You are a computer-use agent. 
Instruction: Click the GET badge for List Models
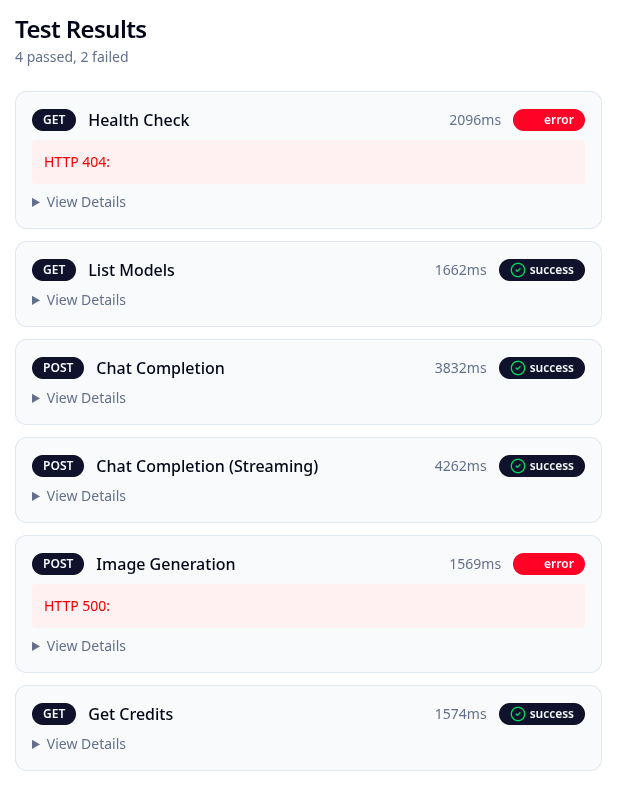(54, 270)
